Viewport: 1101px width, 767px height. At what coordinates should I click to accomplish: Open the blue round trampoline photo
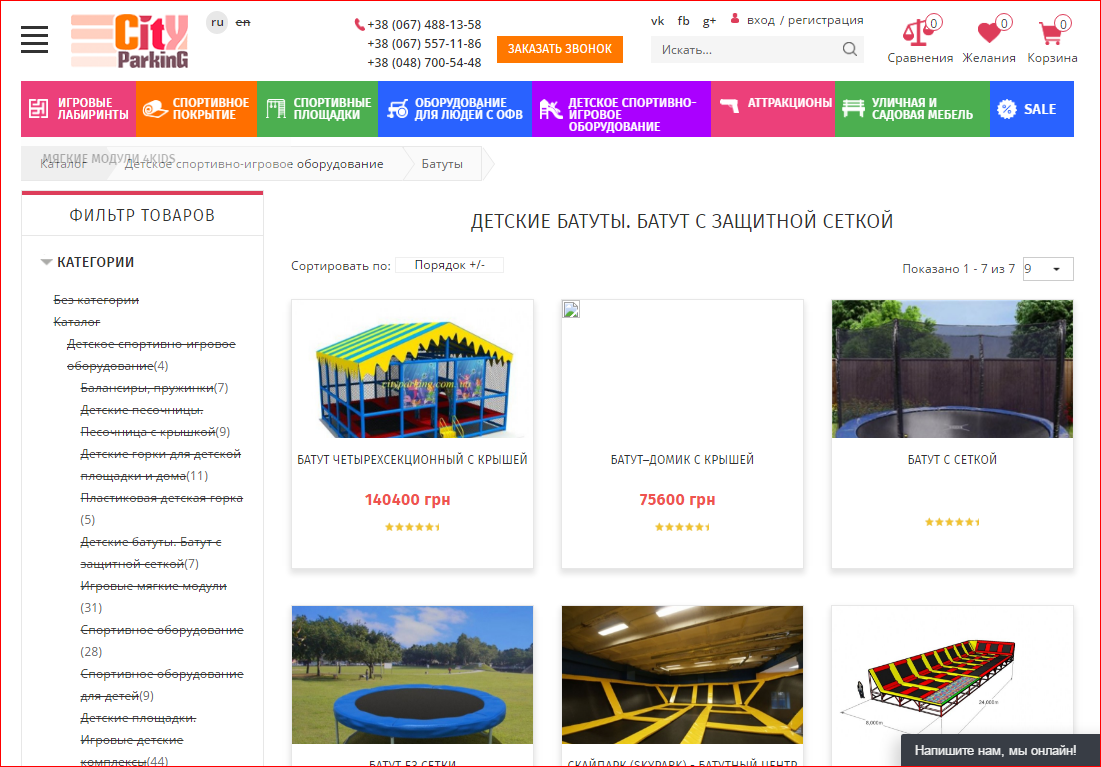412,675
